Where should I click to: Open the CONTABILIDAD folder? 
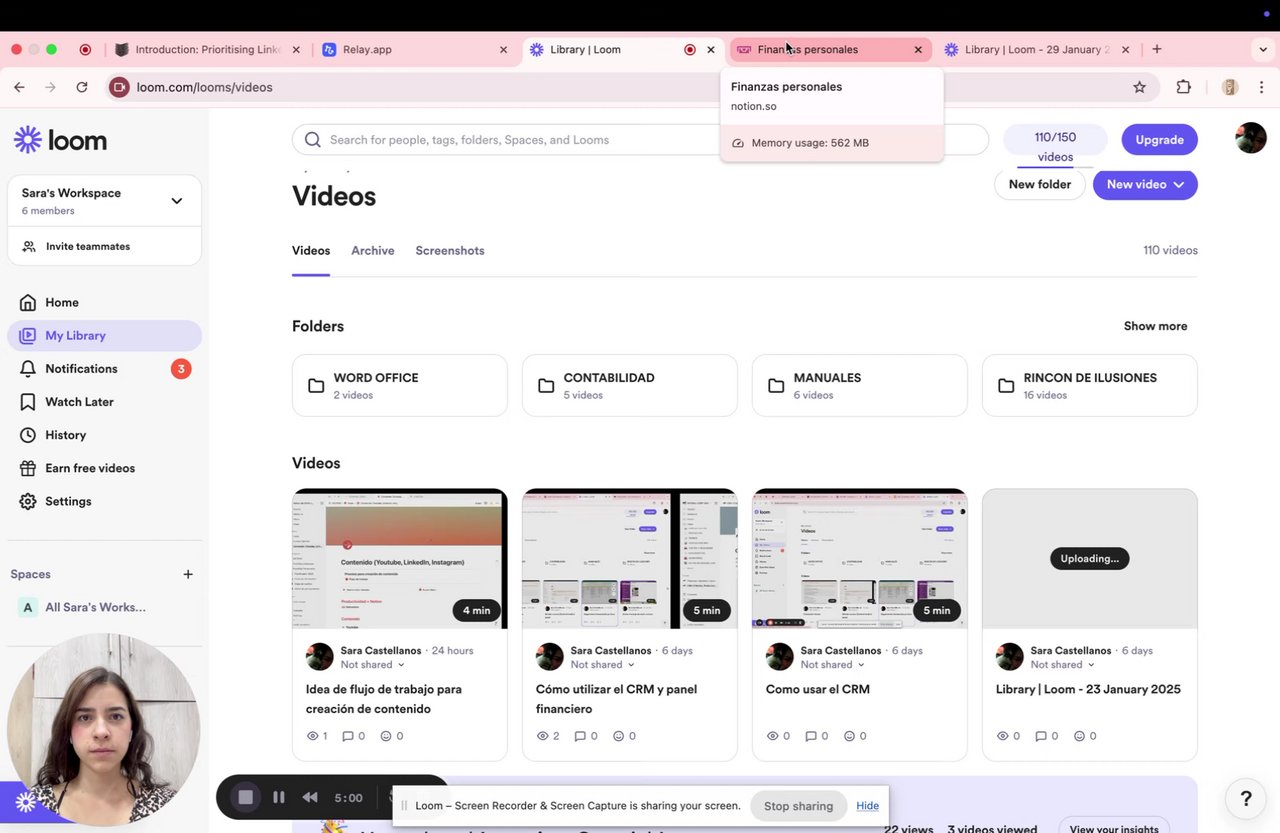(x=630, y=385)
